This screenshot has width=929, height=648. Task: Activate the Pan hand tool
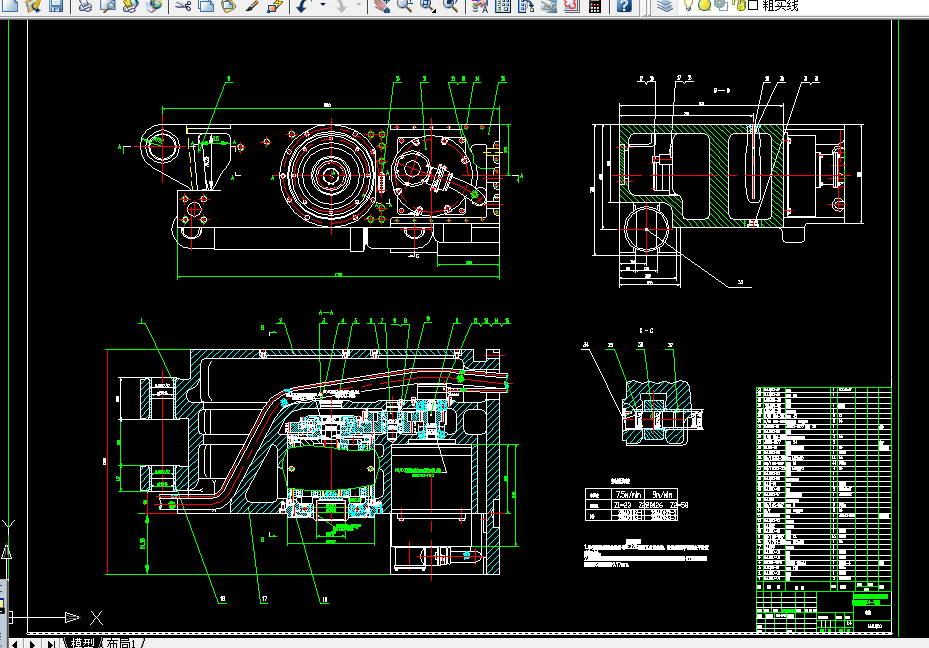click(x=382, y=6)
